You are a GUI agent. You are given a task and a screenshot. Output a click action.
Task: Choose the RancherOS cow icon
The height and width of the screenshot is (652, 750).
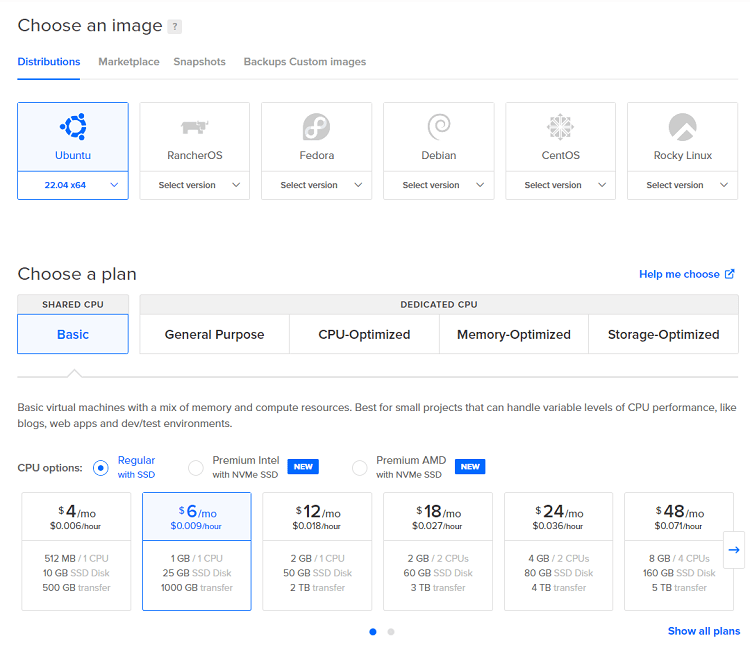pos(194,127)
